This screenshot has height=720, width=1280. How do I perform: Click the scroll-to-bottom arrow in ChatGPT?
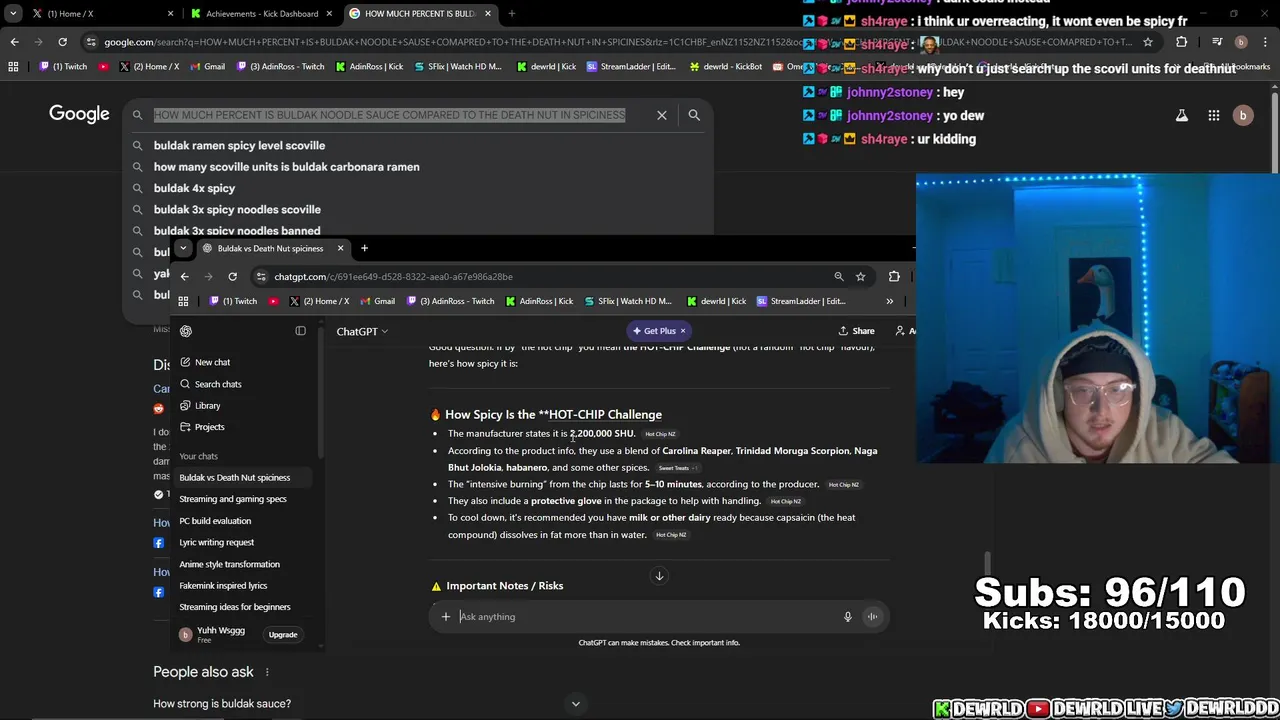point(659,576)
